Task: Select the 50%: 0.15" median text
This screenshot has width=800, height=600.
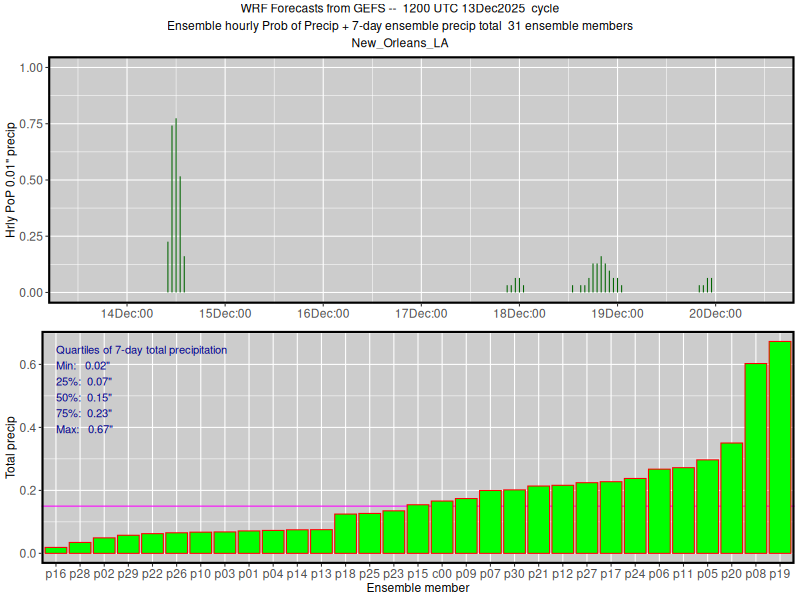Action: pyautogui.click(x=84, y=397)
